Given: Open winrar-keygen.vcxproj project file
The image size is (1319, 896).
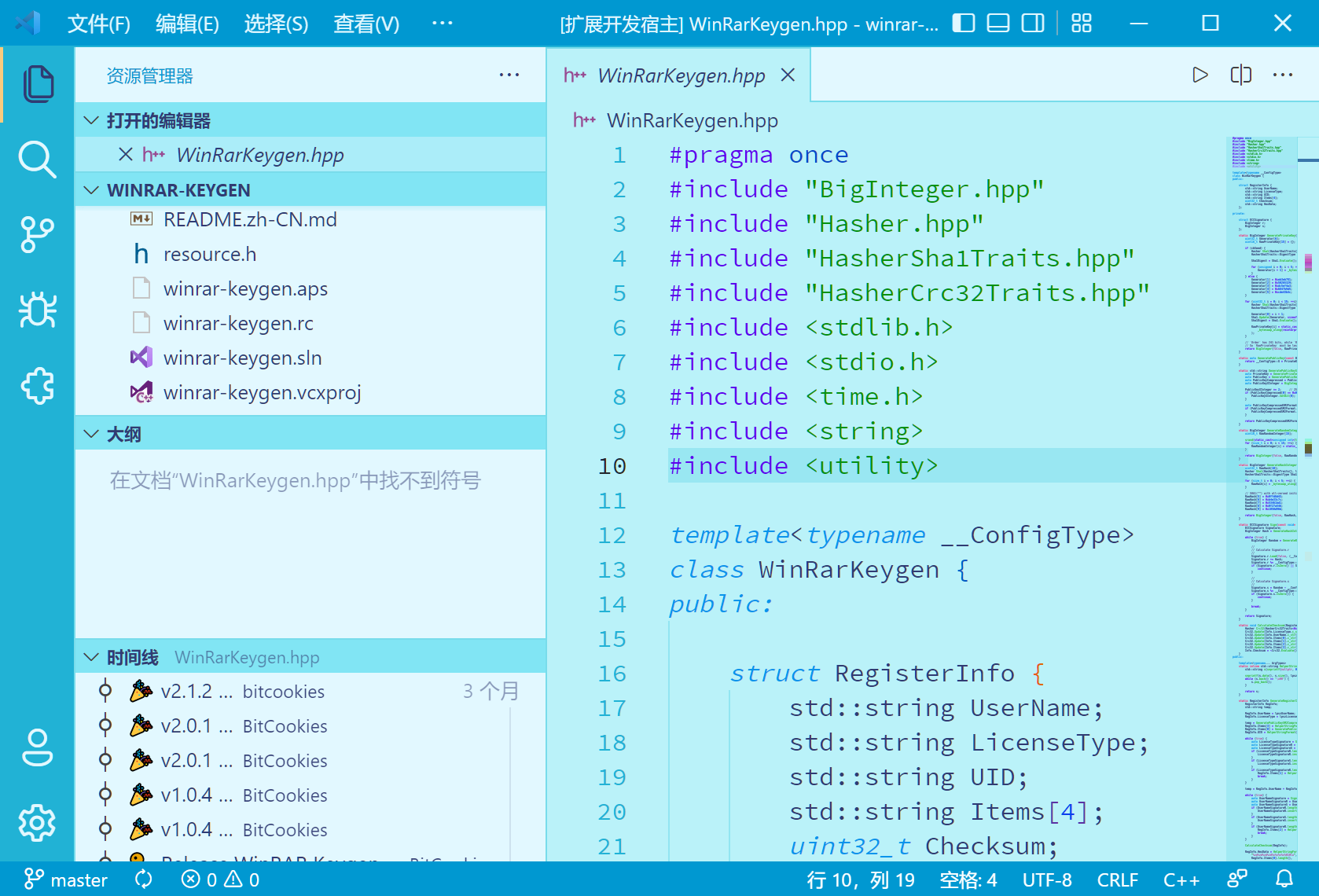Looking at the screenshot, I should [310, 392].
